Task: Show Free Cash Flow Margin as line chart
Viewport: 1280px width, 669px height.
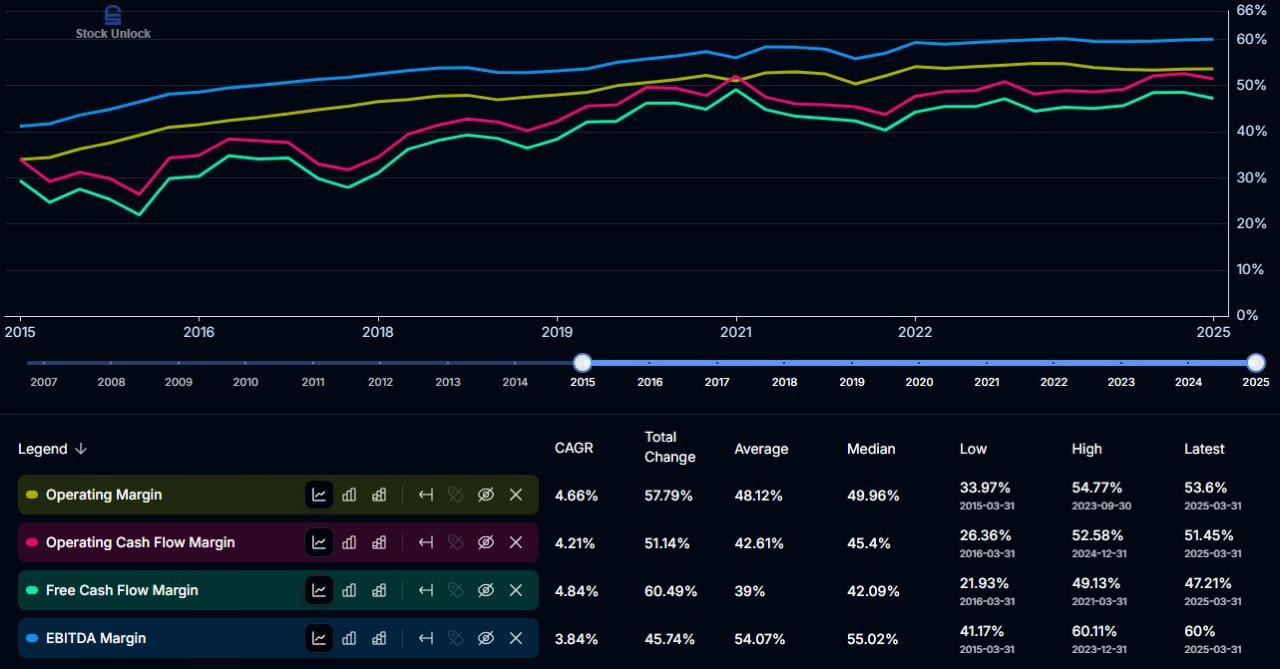Action: 319,590
